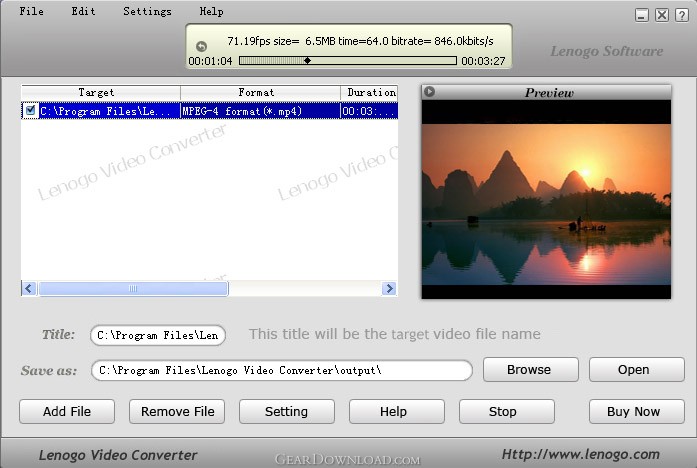The image size is (697, 468).
Task: Minimize the Lenogo converter window
Action: pyautogui.click(x=642, y=15)
